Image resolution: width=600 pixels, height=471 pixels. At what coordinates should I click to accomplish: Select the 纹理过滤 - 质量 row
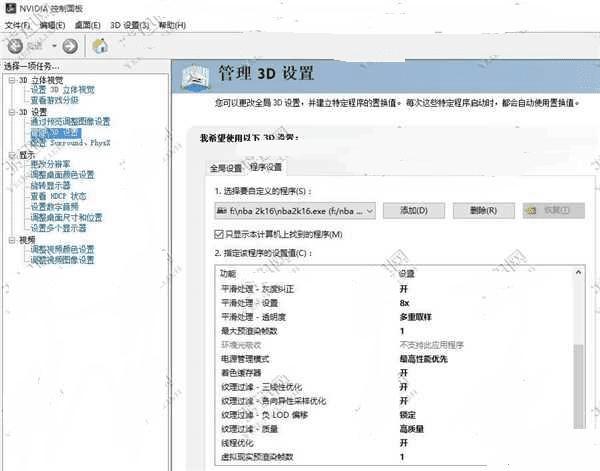pyautogui.click(x=394, y=429)
